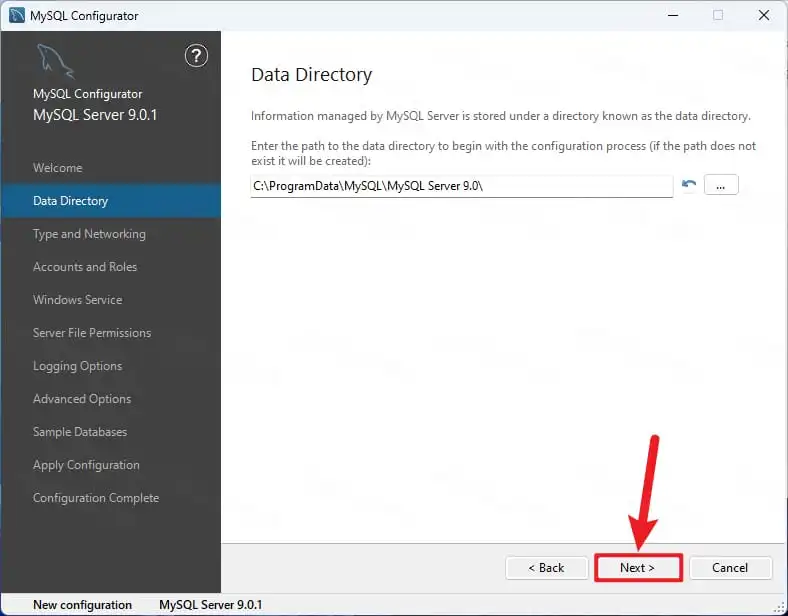788x616 pixels.
Task: Minimize the MySQL Configurator window
Action: (x=673, y=15)
